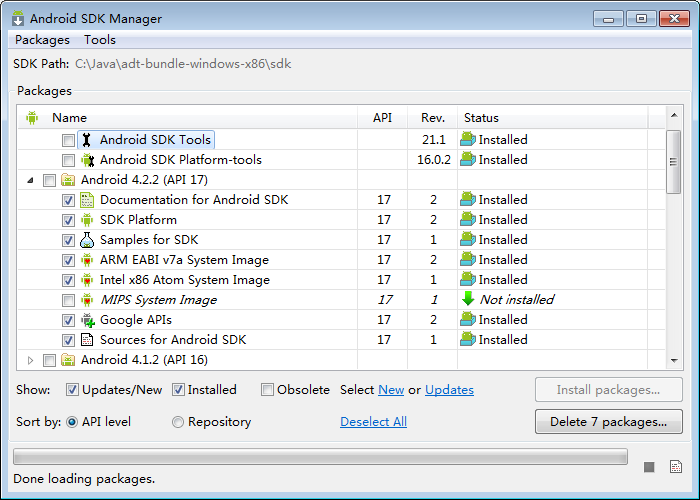This screenshot has height=500, width=700.
Task: Click revision value 16.0.2
Action: (x=434, y=160)
